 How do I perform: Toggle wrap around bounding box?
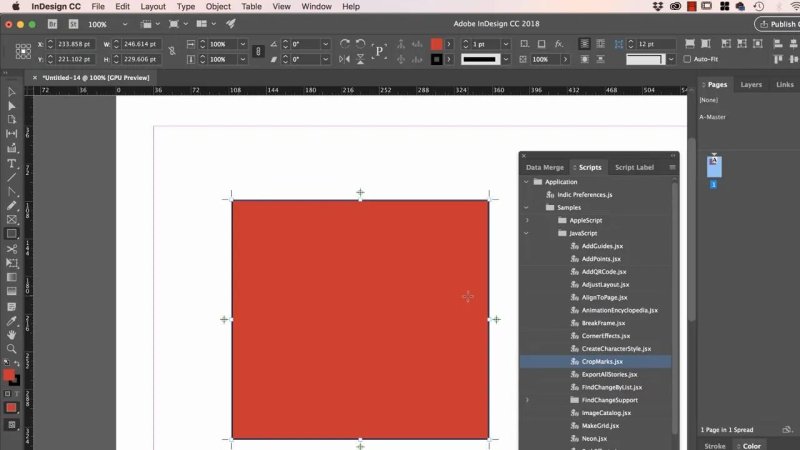click(601, 44)
